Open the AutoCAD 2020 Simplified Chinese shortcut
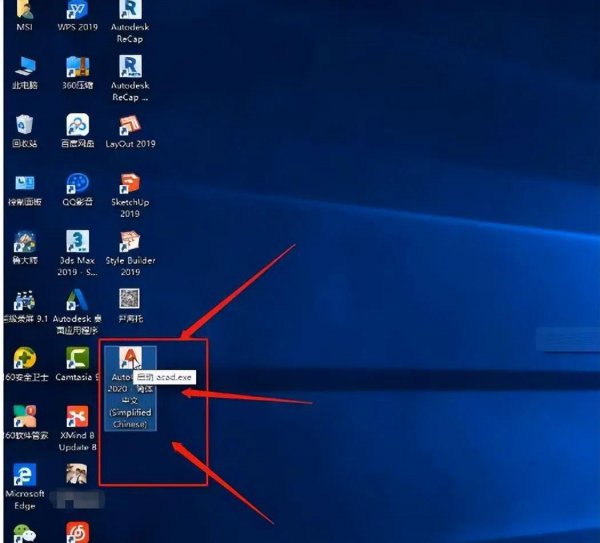This screenshot has width=600, height=543. 129,360
